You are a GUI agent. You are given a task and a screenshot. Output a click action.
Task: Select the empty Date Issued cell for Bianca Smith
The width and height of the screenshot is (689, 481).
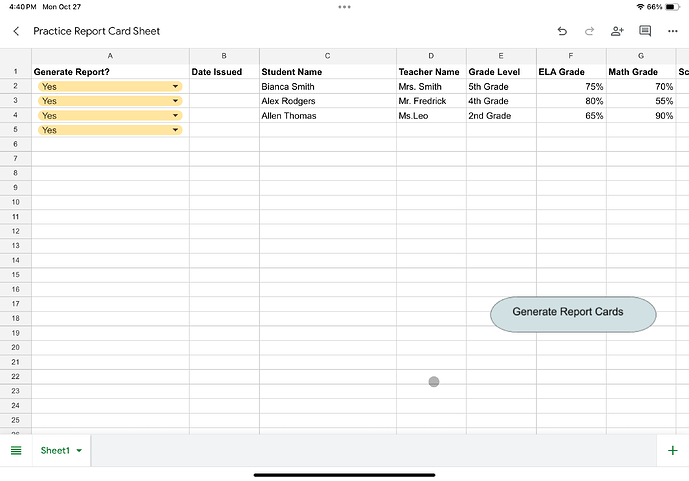224,87
